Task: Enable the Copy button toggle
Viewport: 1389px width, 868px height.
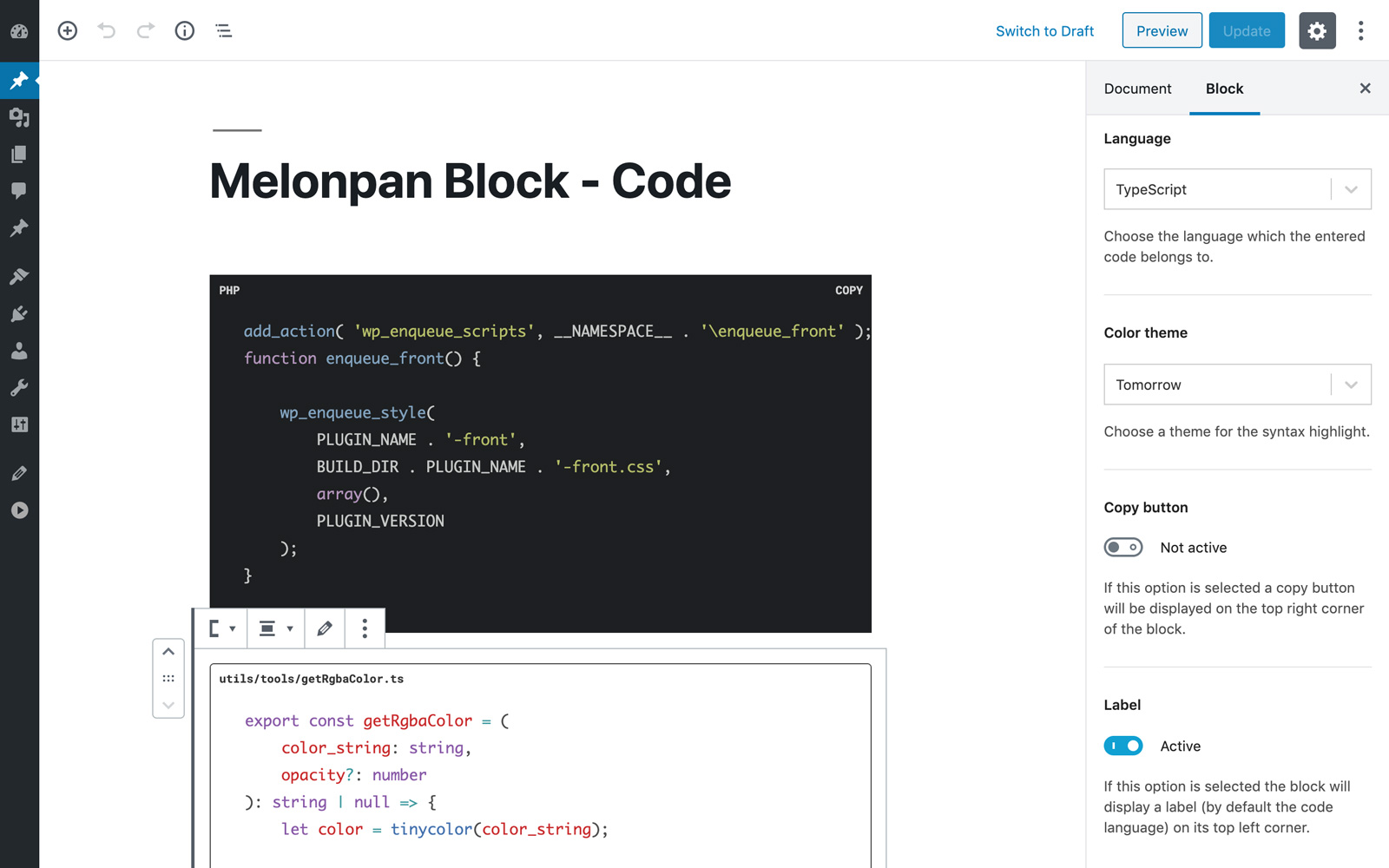Action: [1122, 548]
